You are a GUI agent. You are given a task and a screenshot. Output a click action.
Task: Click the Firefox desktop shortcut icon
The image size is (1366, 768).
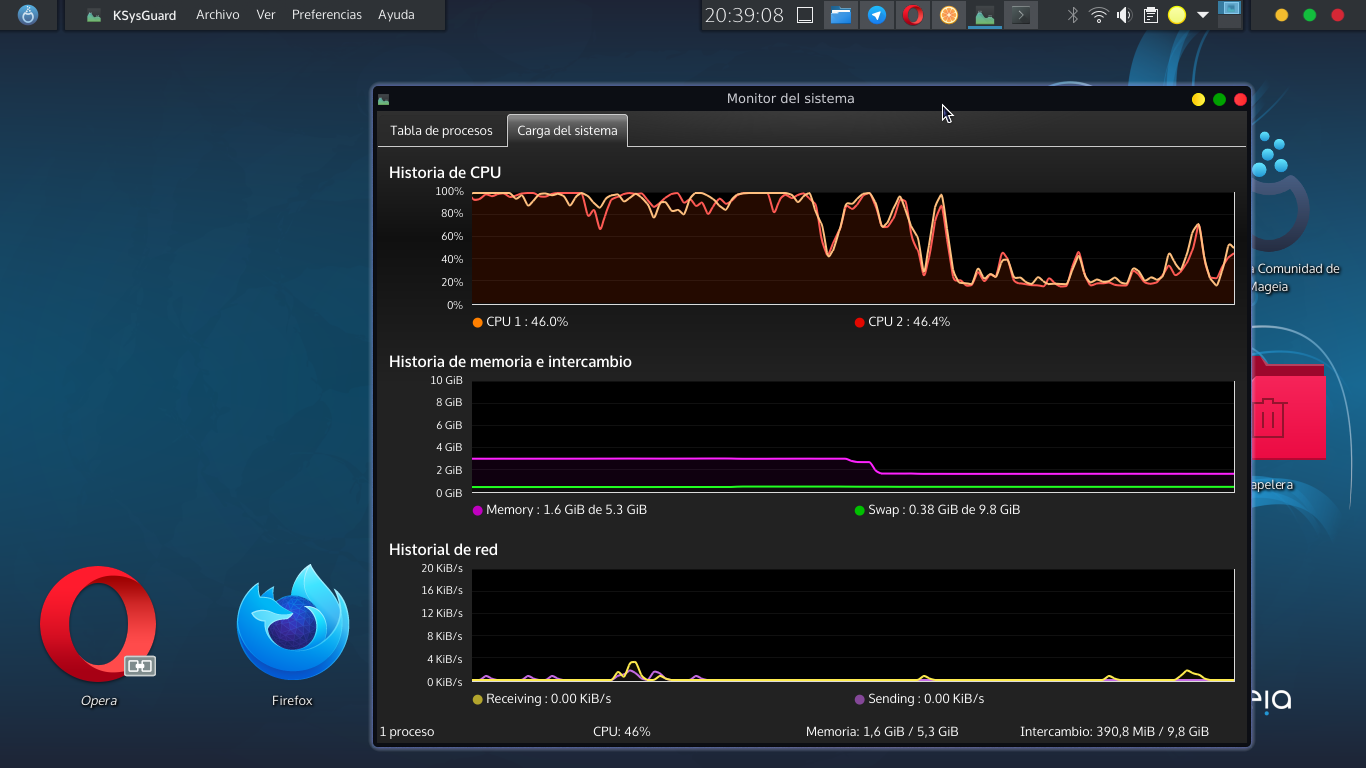(x=293, y=622)
